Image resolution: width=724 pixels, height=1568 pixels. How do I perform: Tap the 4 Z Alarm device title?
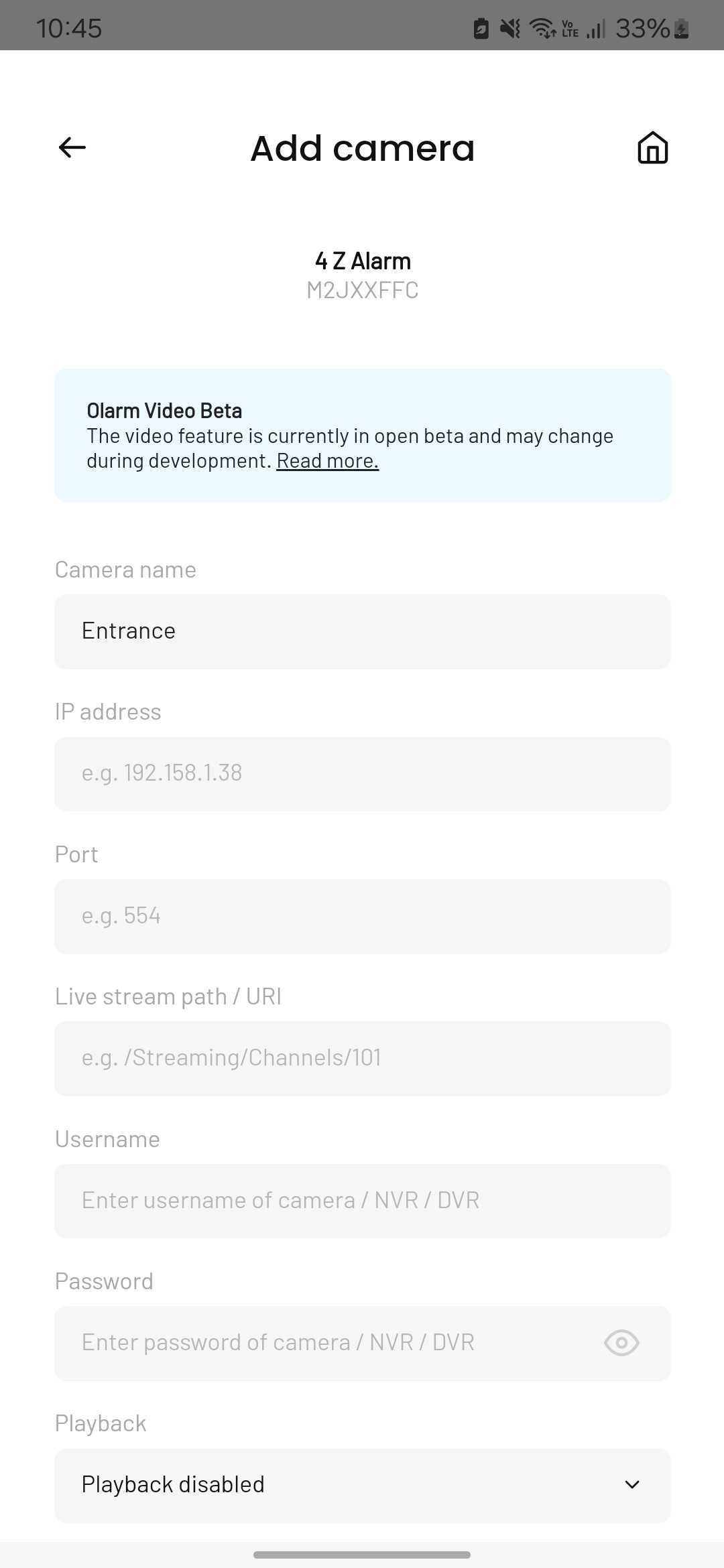coord(363,261)
